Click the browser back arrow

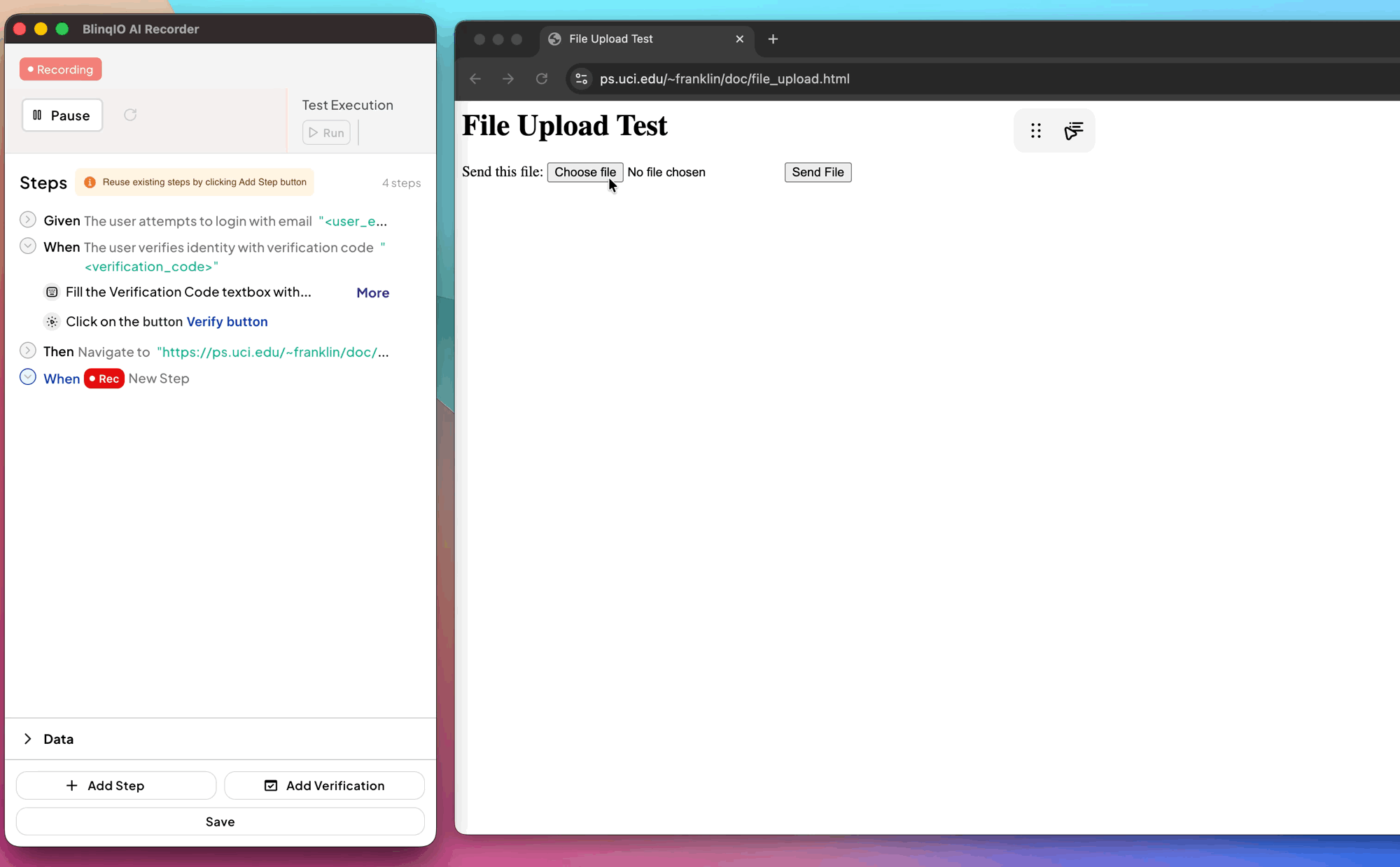pyautogui.click(x=475, y=79)
